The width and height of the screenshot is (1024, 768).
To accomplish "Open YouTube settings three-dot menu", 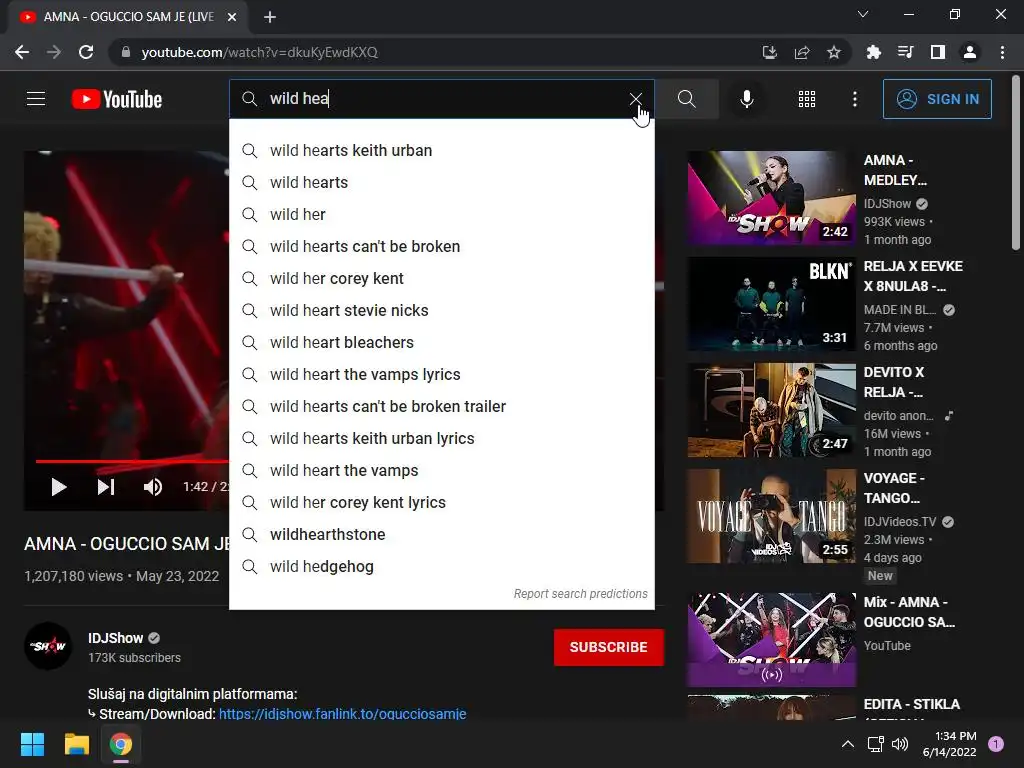I will point(855,99).
